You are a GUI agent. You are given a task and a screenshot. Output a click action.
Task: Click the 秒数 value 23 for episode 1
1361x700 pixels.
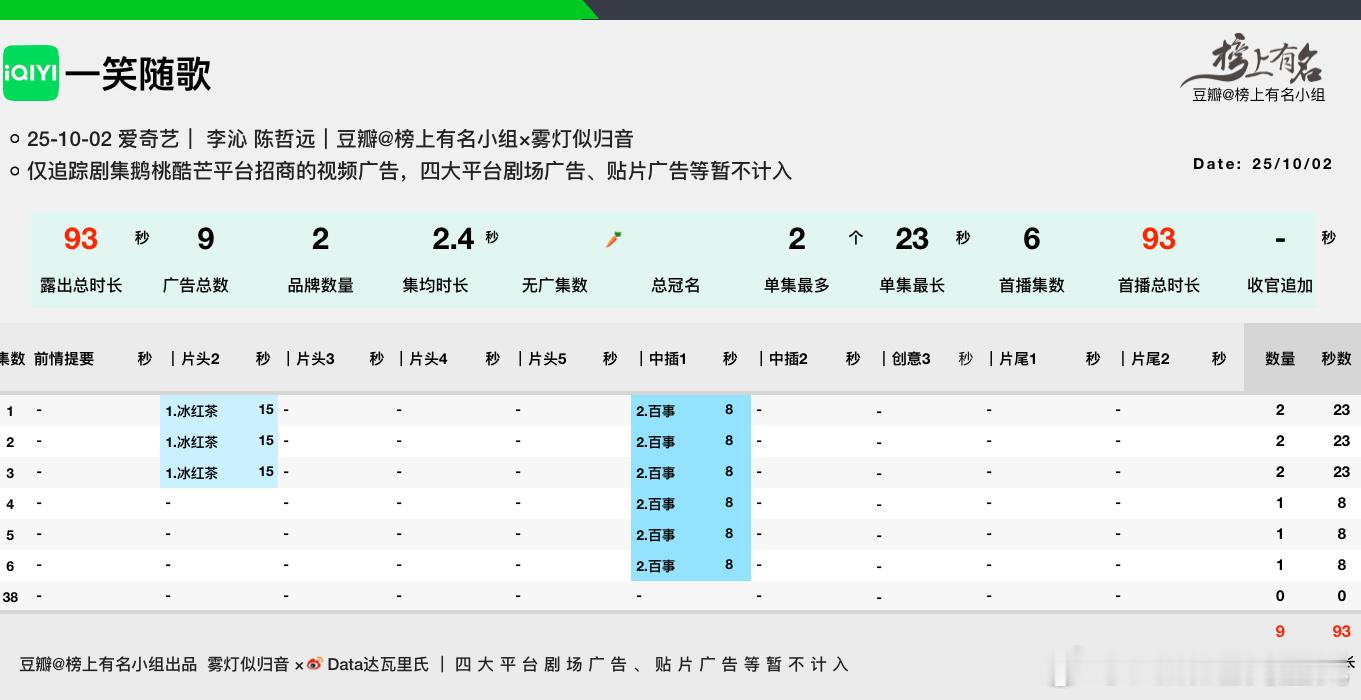(1341, 410)
